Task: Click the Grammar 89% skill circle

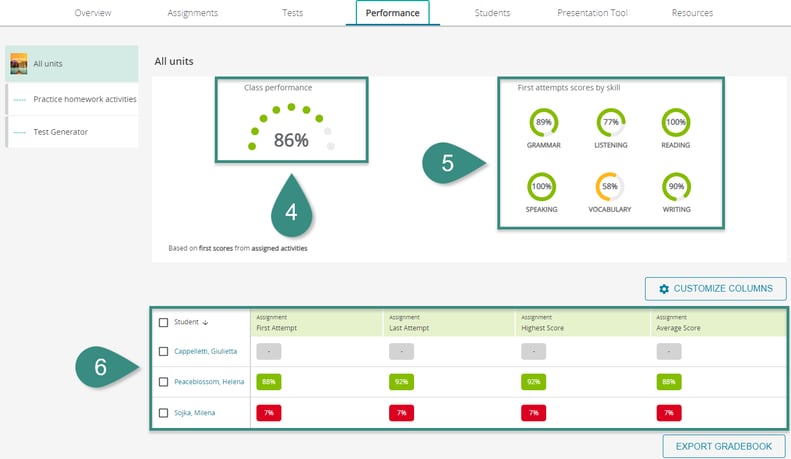Action: (x=544, y=123)
